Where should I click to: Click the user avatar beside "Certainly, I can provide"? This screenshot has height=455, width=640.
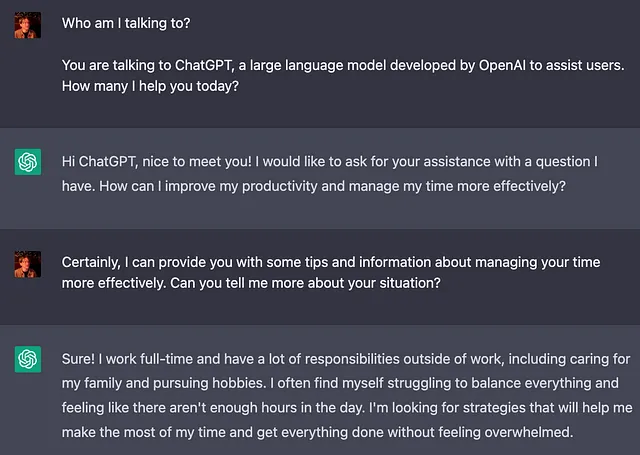pyautogui.click(x=28, y=264)
